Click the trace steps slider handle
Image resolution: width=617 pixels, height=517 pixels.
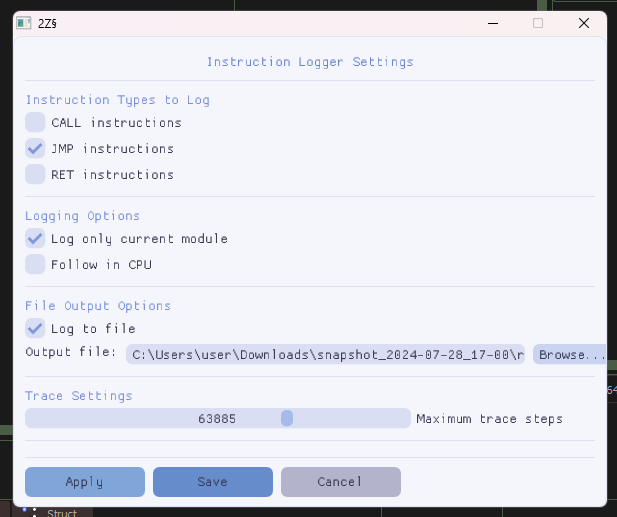click(287, 419)
